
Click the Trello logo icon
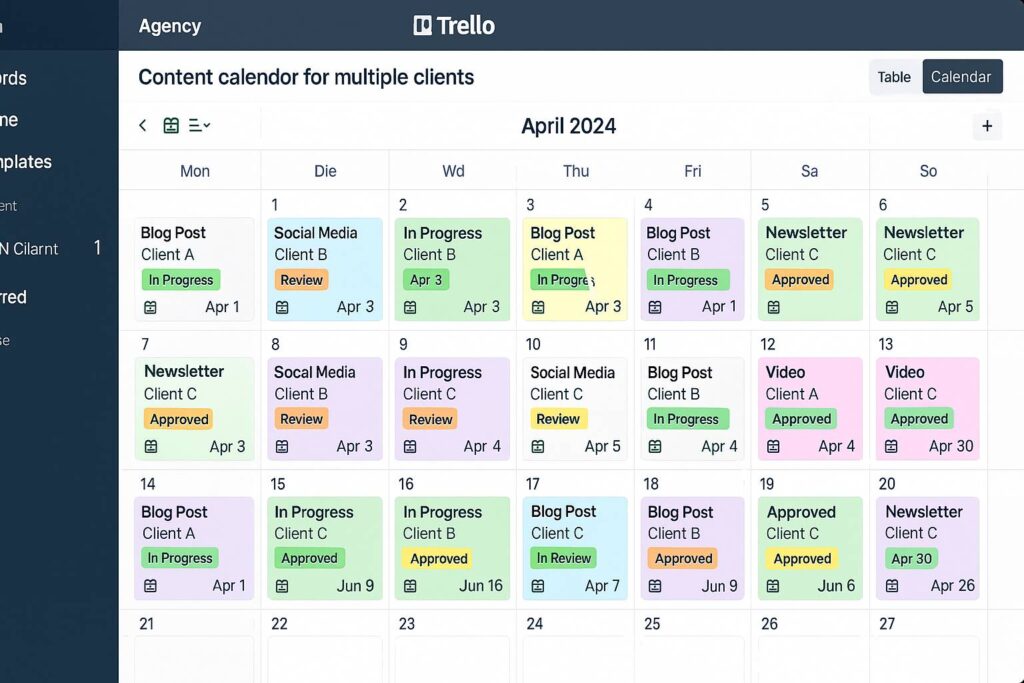[422, 26]
